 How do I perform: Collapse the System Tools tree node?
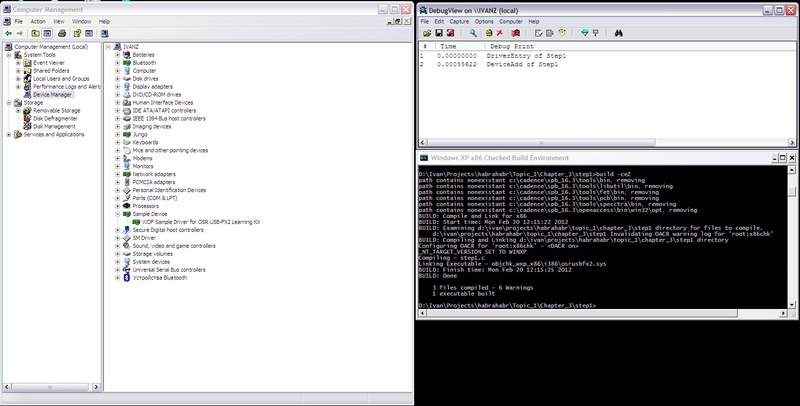9,55
